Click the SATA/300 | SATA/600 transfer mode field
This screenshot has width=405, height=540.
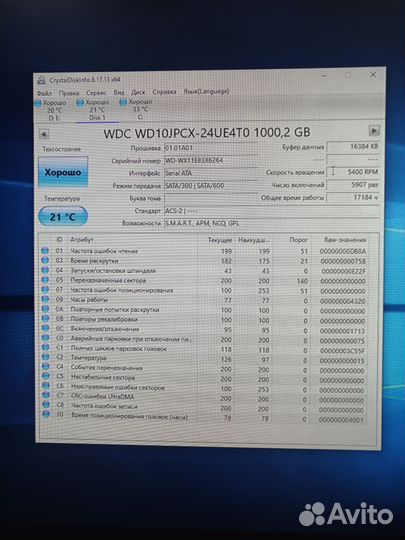point(211,186)
